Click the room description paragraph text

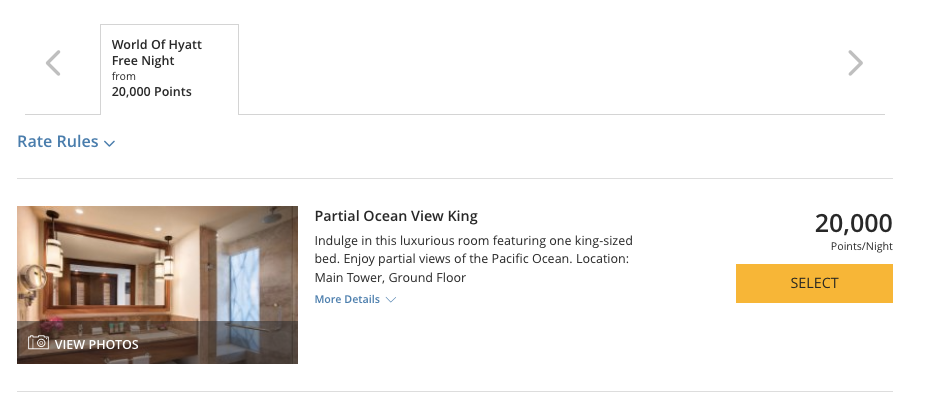[x=473, y=259]
